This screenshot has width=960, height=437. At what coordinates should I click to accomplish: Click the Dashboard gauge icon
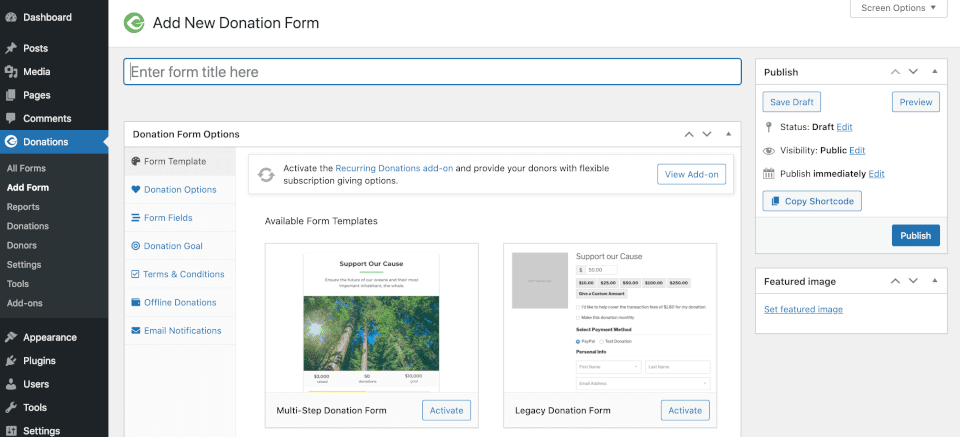[x=10, y=17]
